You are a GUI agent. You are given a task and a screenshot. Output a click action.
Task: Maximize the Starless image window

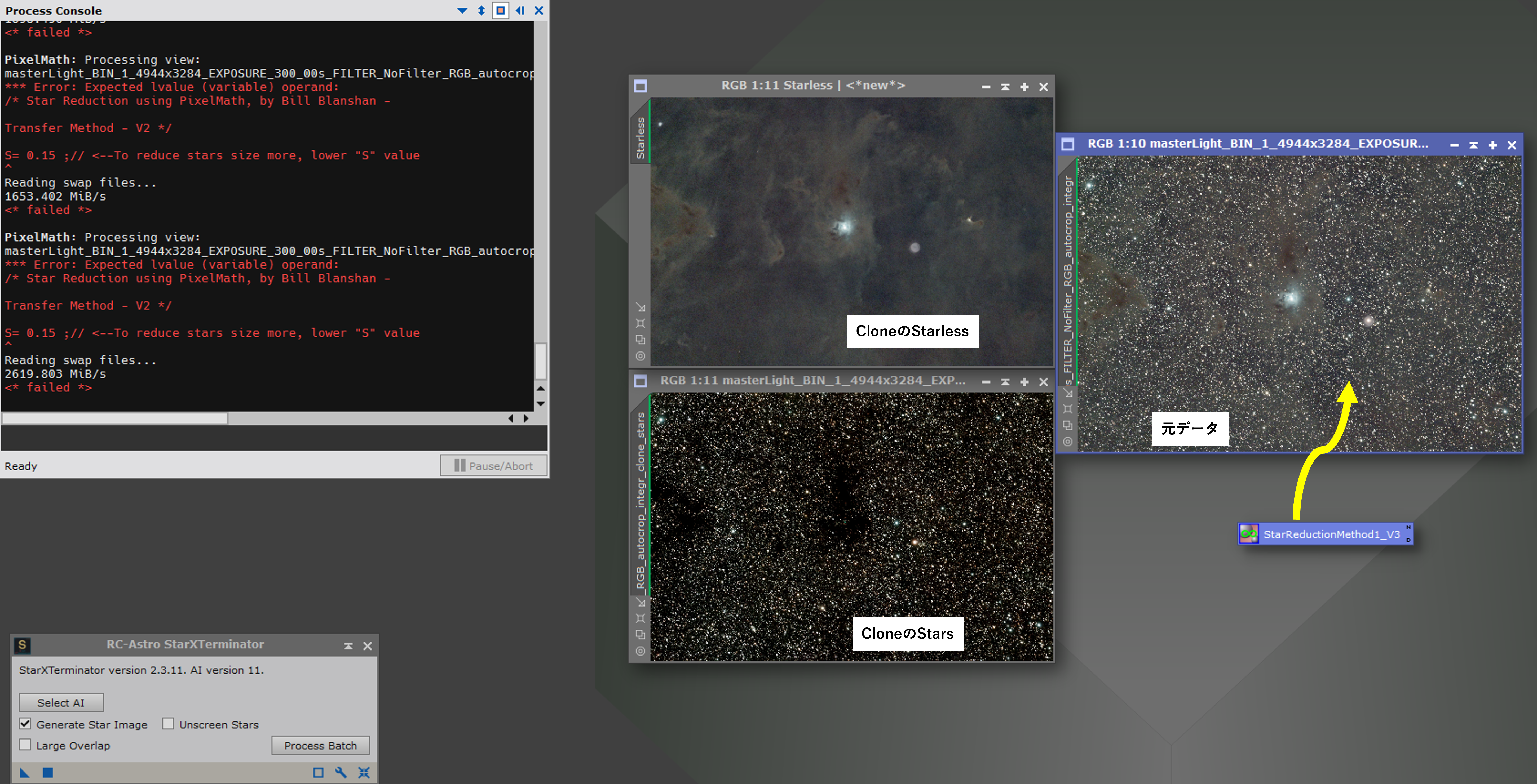[1024, 87]
